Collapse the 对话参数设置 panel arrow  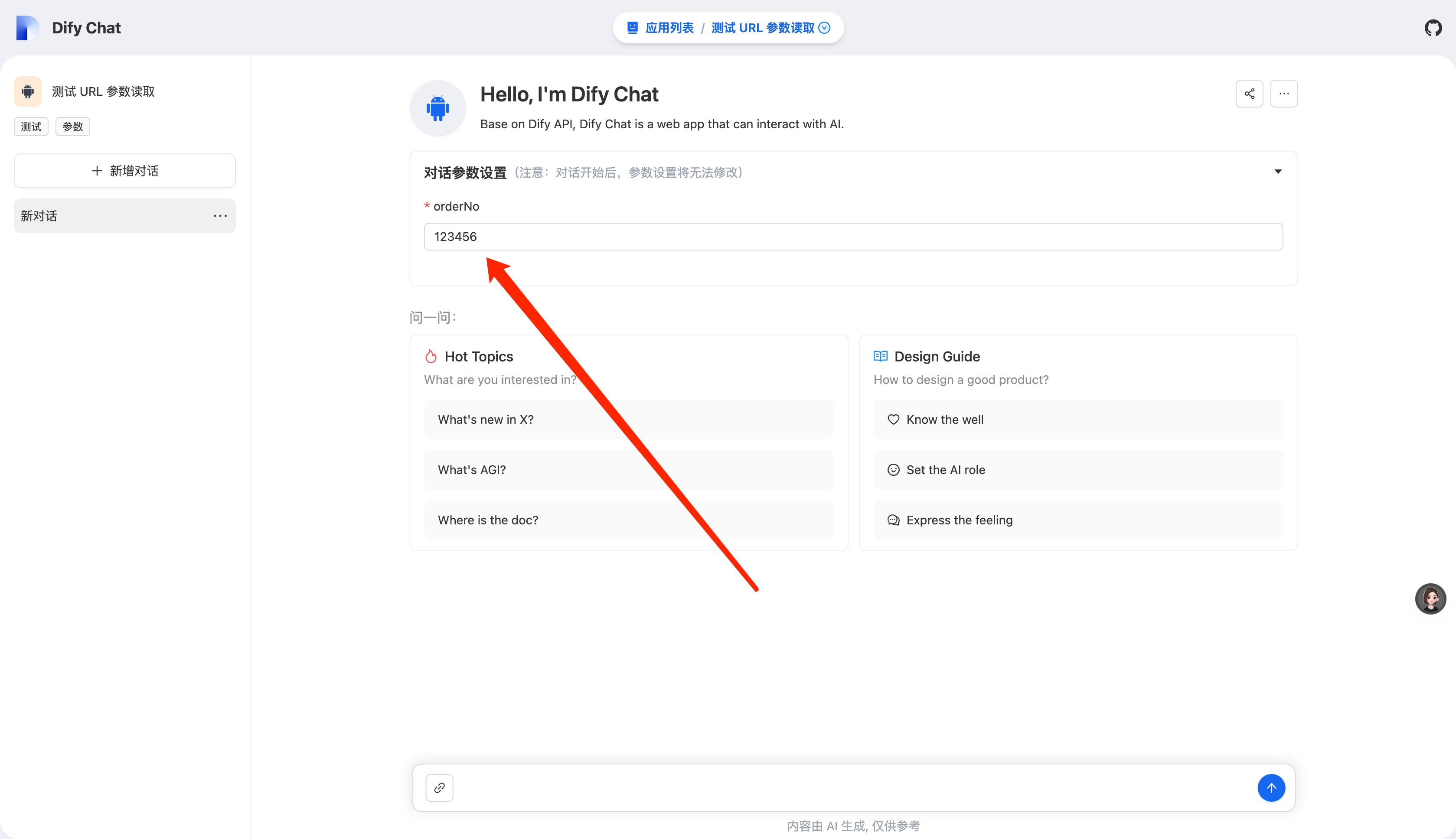(1277, 172)
